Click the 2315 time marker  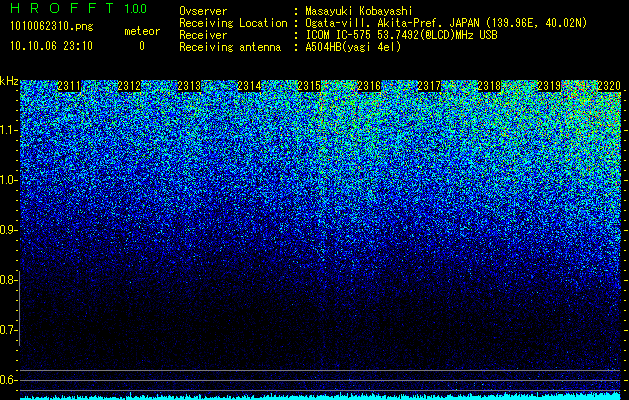(x=309, y=86)
